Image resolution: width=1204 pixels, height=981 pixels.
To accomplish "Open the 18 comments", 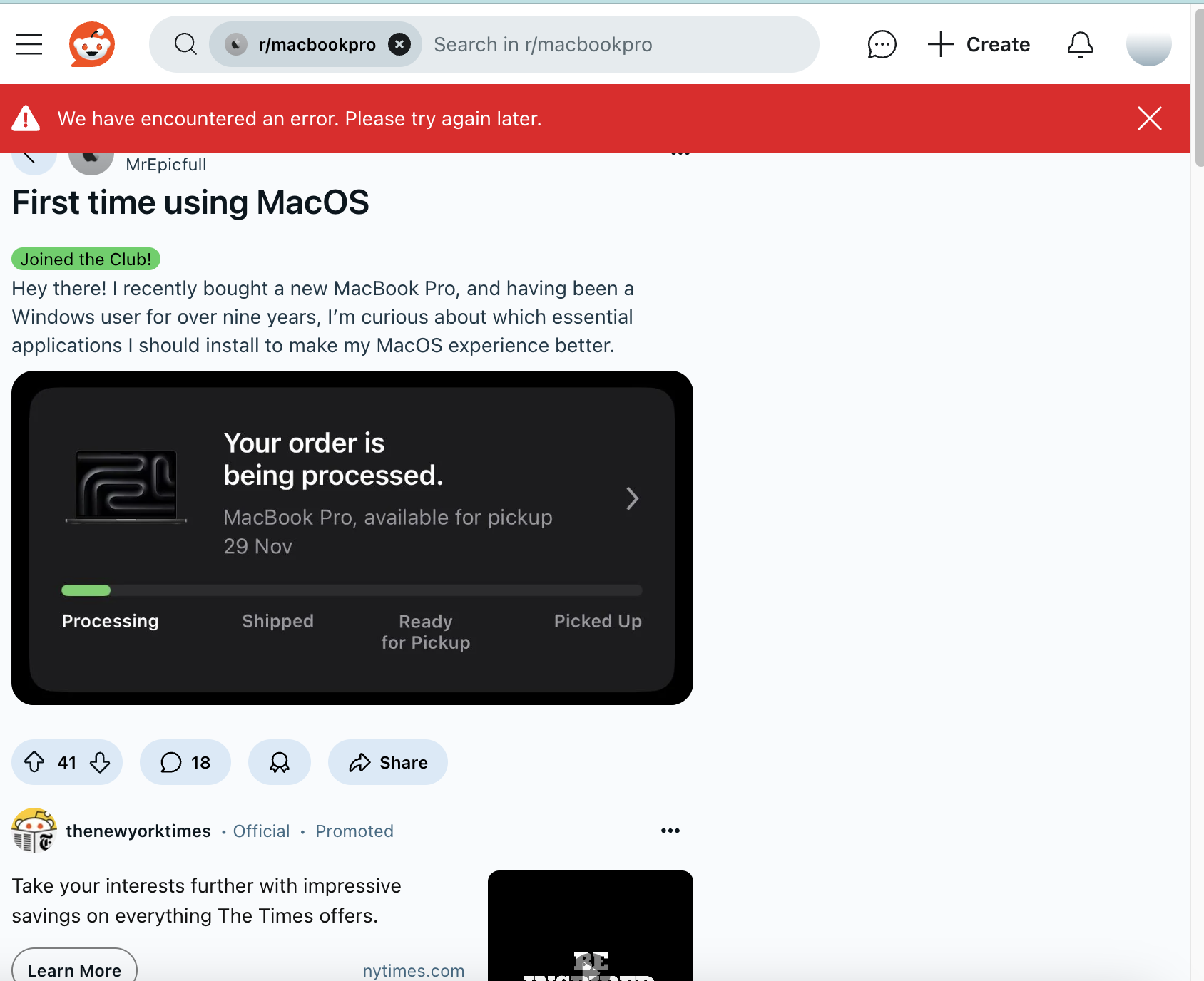I will point(185,762).
